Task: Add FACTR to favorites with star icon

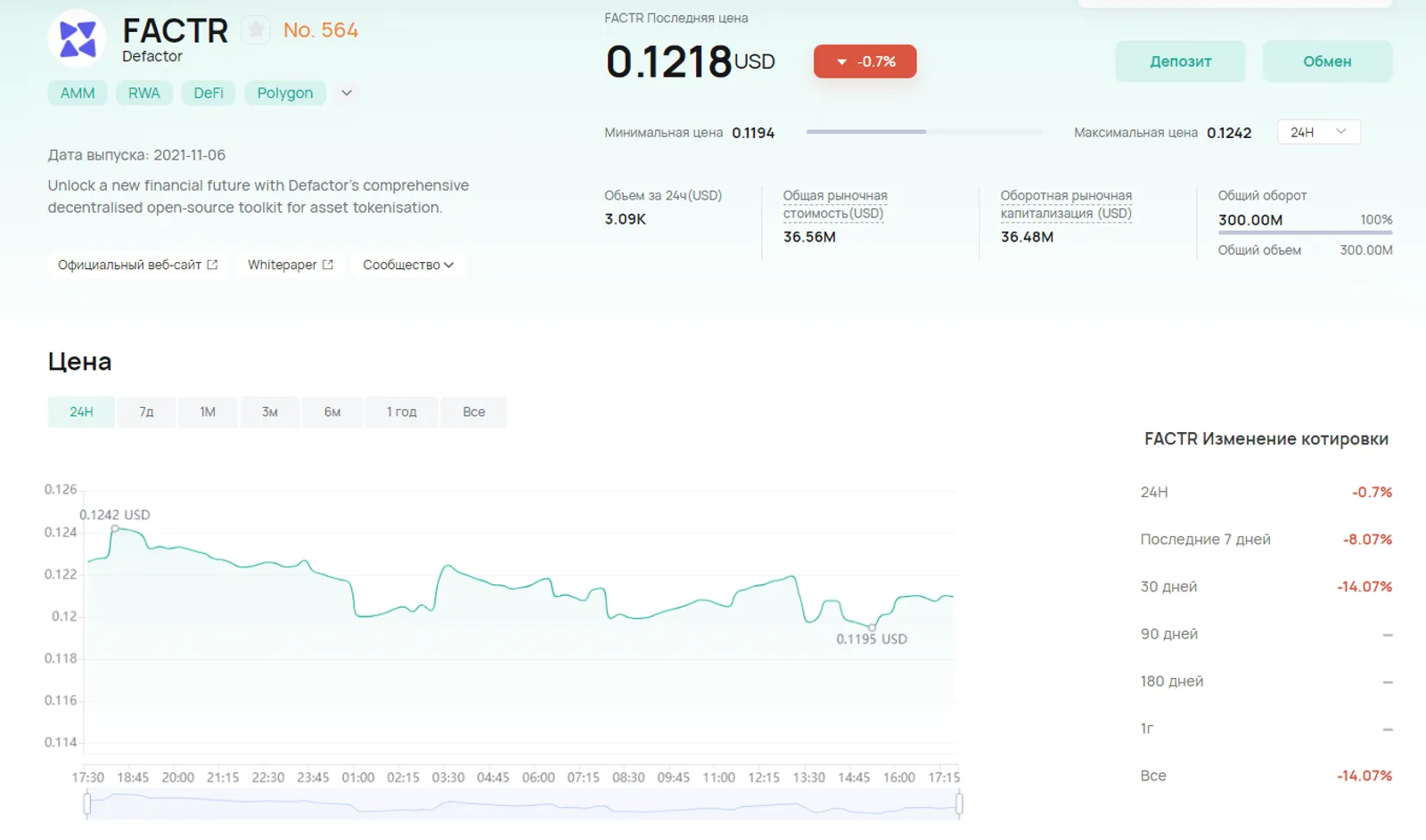Action: pos(257,30)
